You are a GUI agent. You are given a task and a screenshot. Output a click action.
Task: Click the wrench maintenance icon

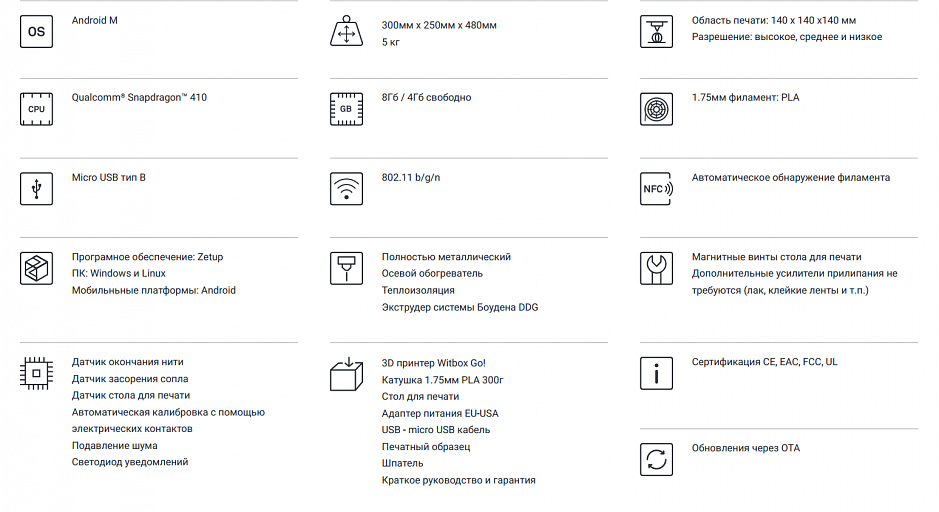click(x=656, y=268)
